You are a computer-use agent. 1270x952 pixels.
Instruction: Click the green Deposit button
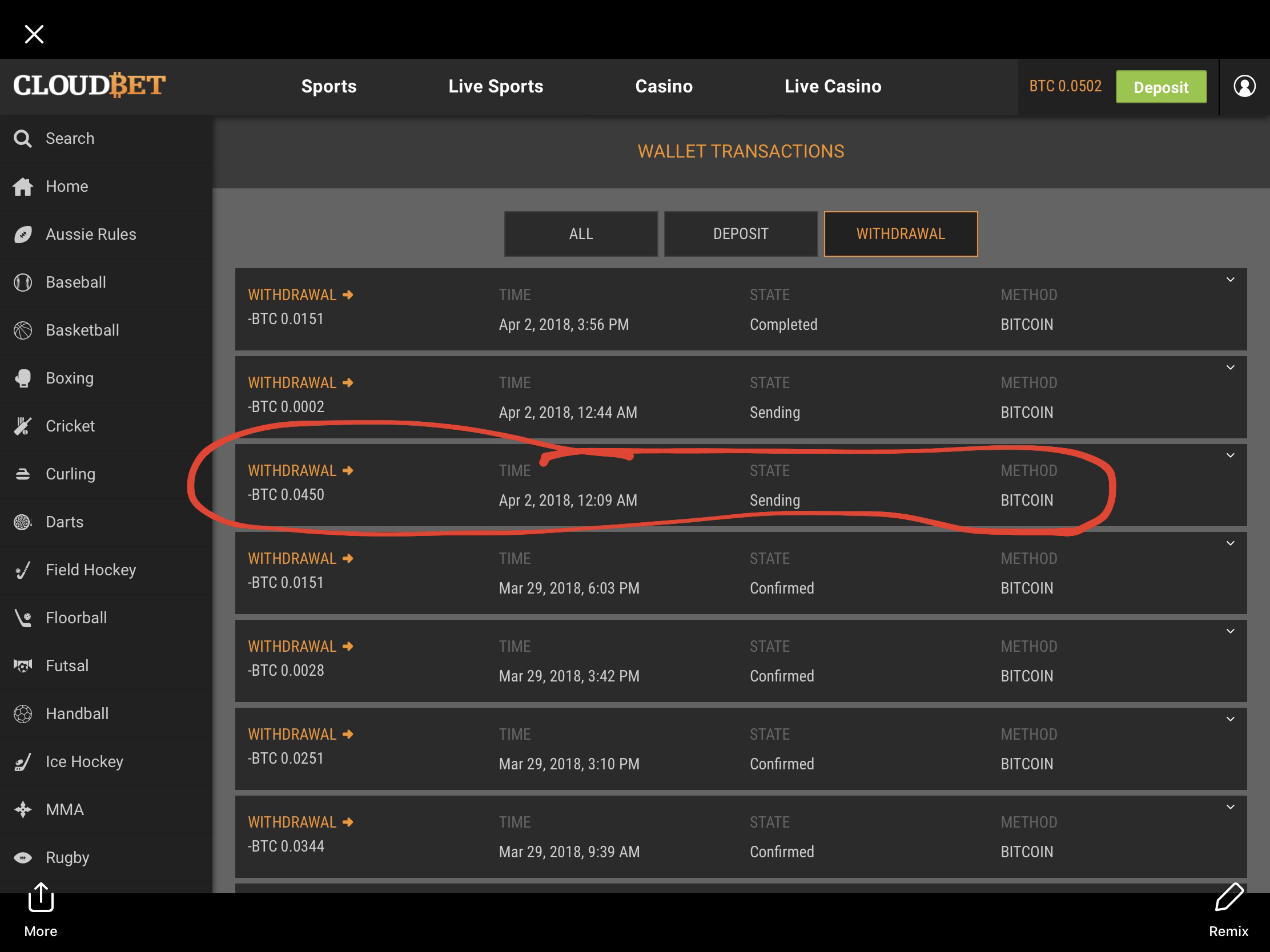pyautogui.click(x=1161, y=87)
